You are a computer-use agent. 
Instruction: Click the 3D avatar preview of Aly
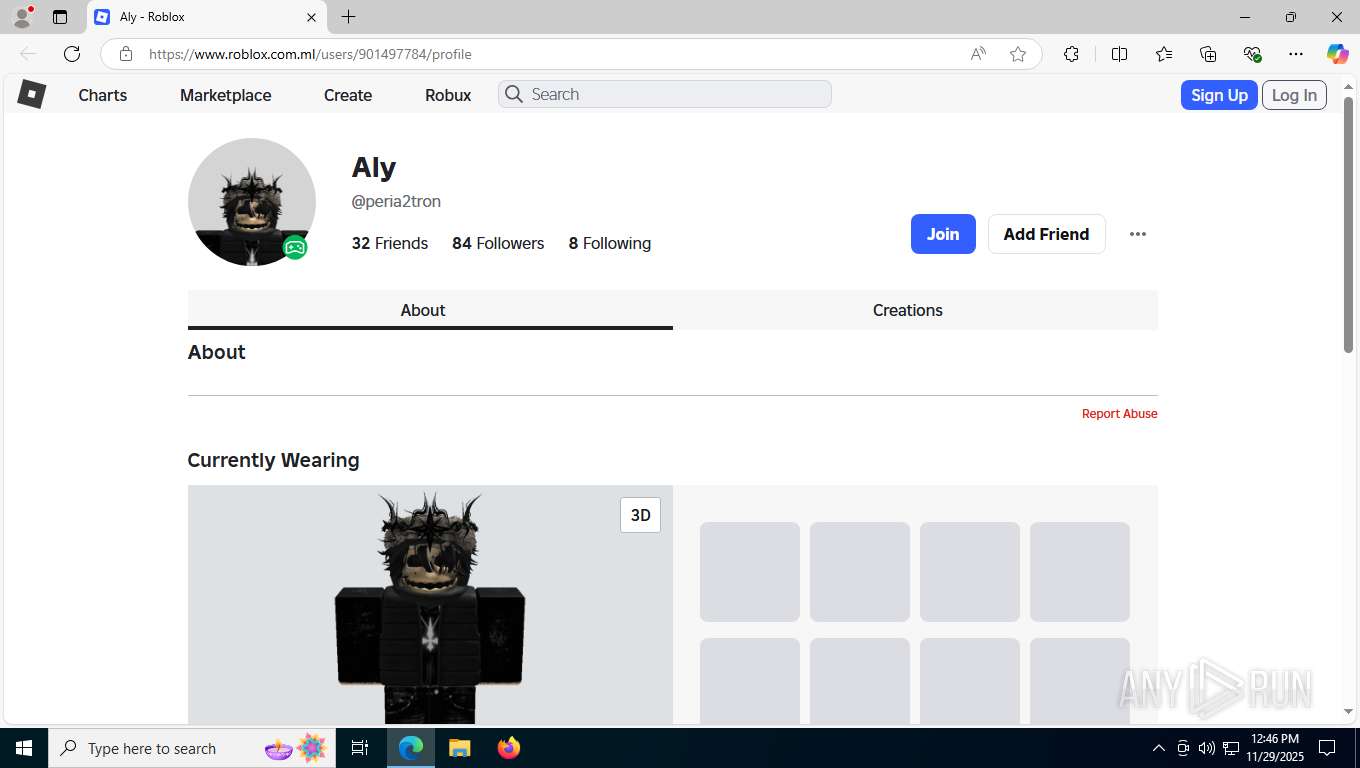point(430,605)
